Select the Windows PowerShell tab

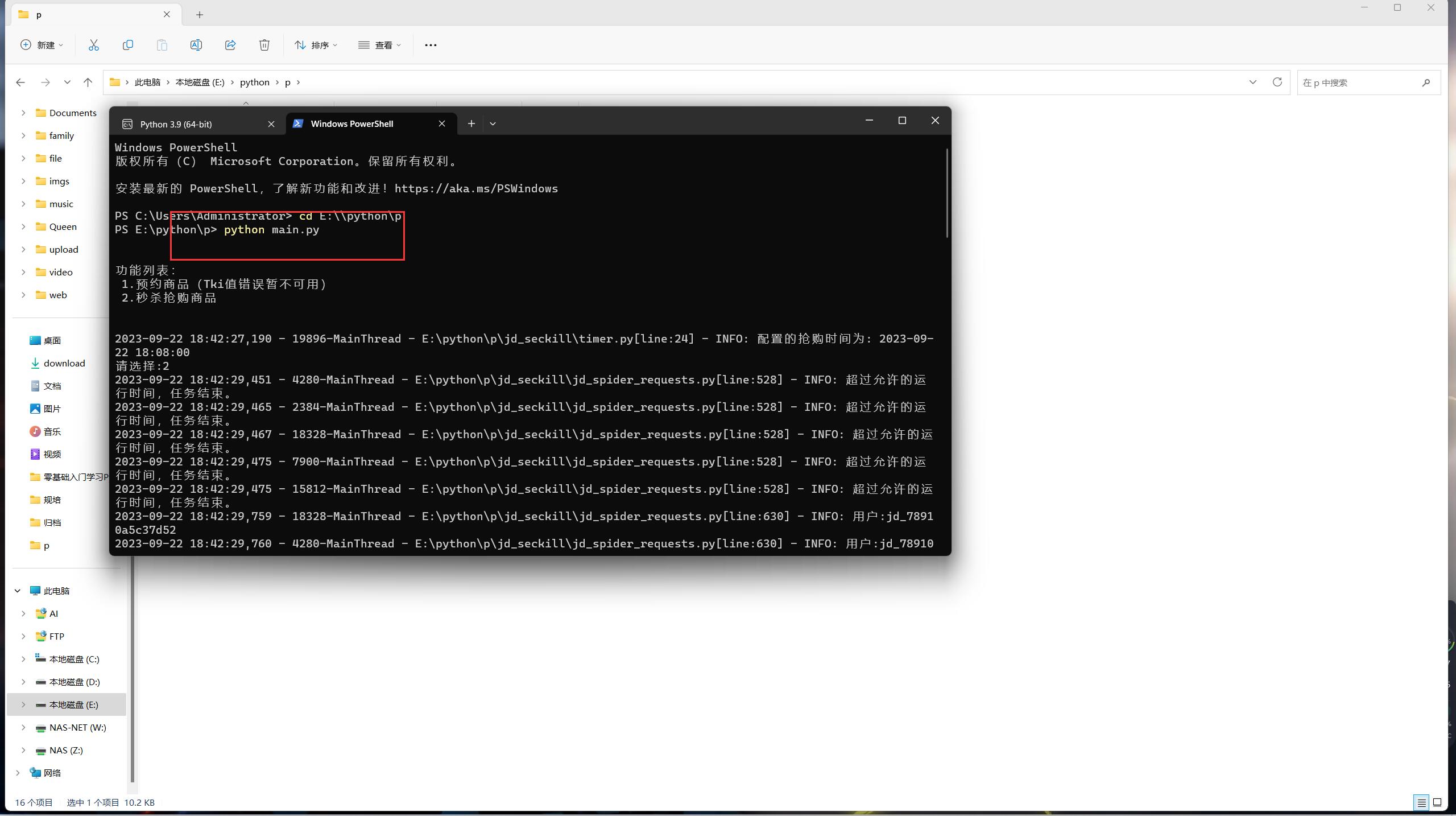(371, 123)
